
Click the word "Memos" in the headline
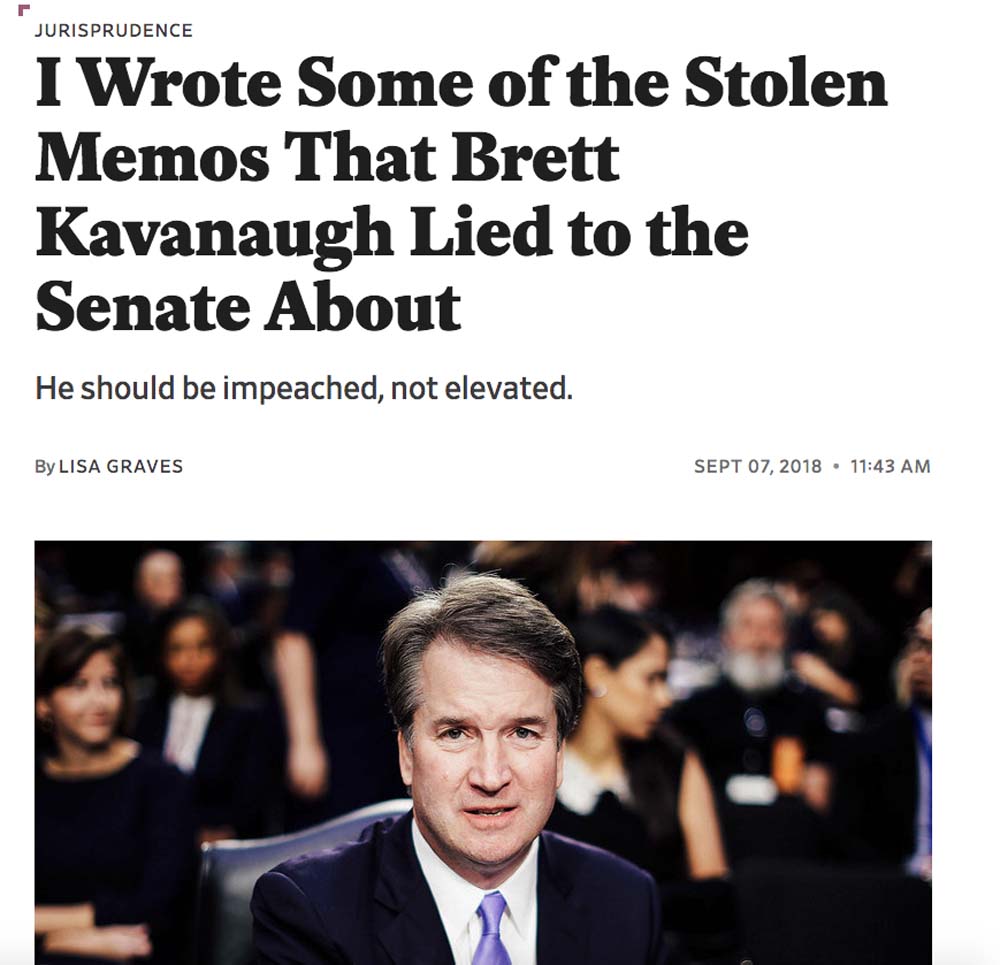point(152,159)
